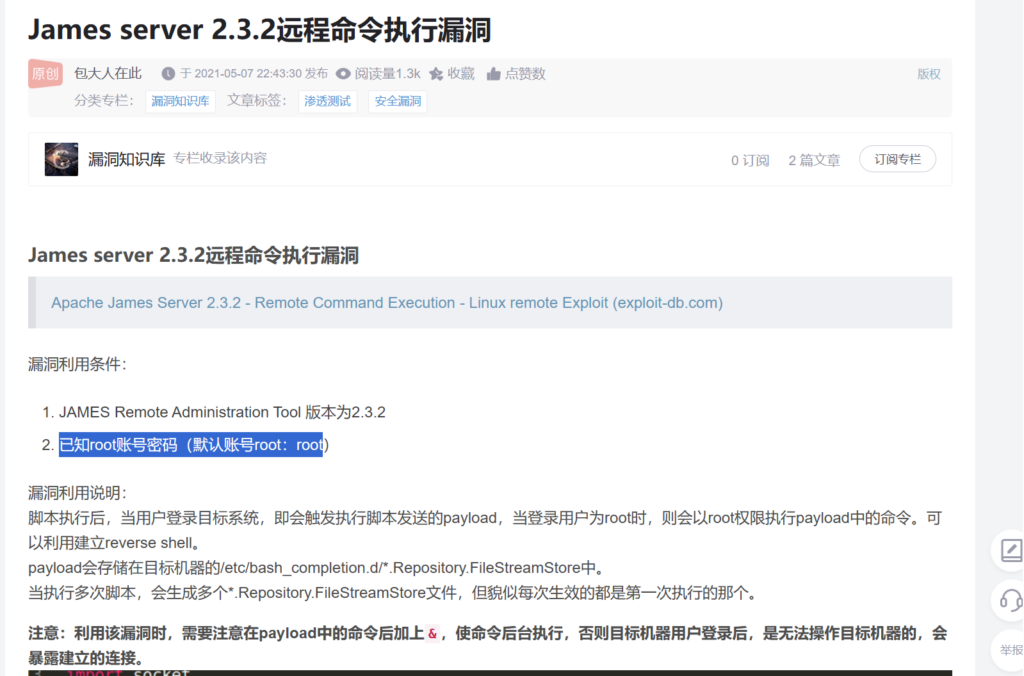This screenshot has height=676, width=1024.
Task: Click the 举报 report button on sidebar
Action: [1011, 650]
